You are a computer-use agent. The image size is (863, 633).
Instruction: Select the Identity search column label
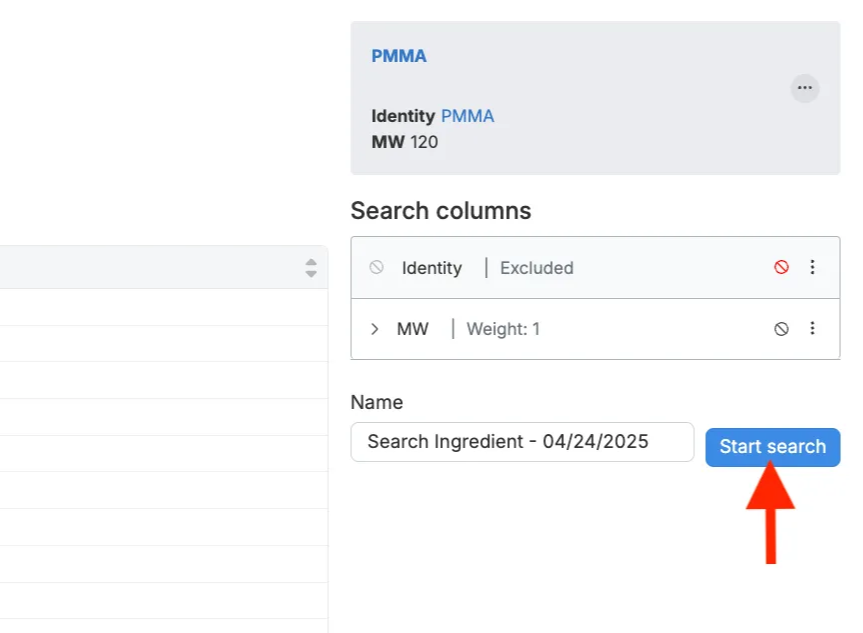tap(432, 268)
